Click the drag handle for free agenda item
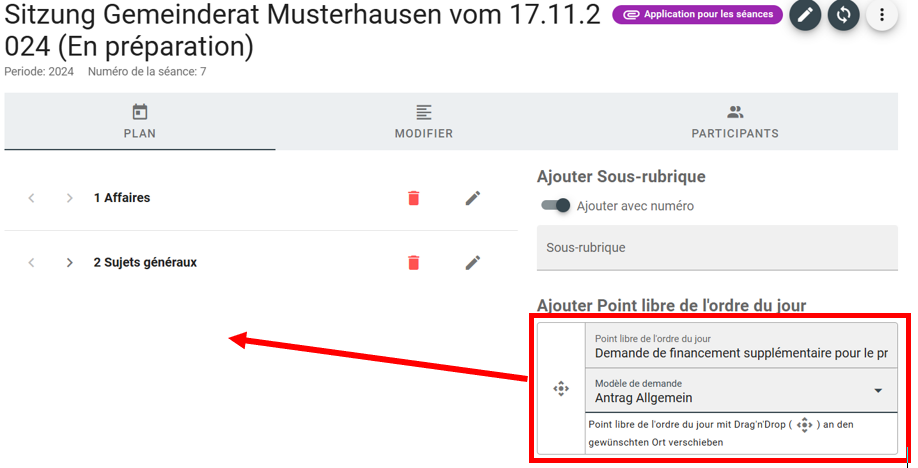The width and height of the screenshot is (918, 468). point(561,388)
